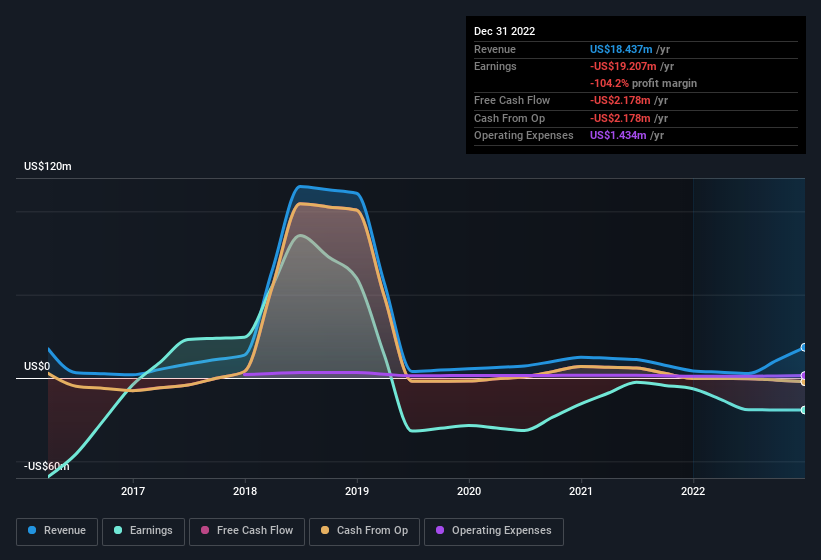Click the 2018 x-axis label

tap(245, 491)
